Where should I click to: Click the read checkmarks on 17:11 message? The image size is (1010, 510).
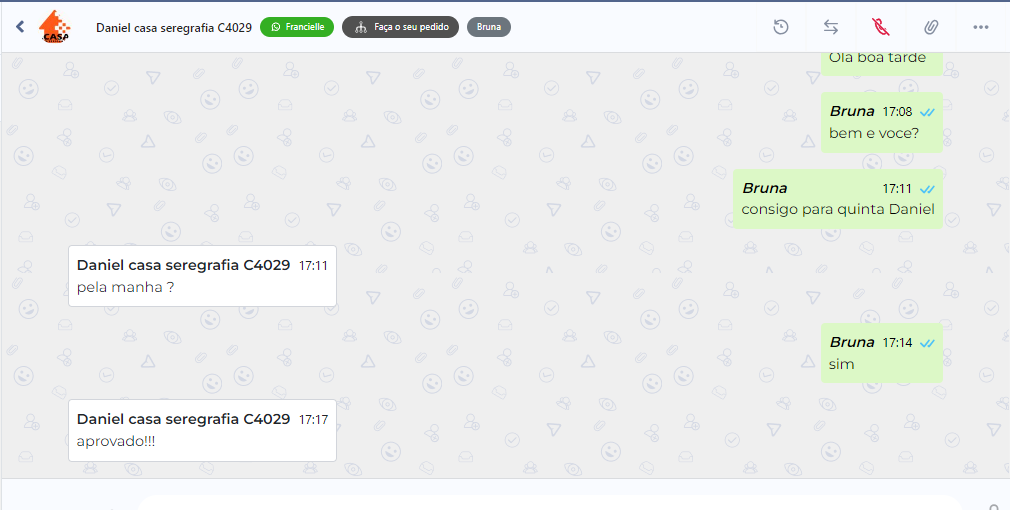[927, 189]
